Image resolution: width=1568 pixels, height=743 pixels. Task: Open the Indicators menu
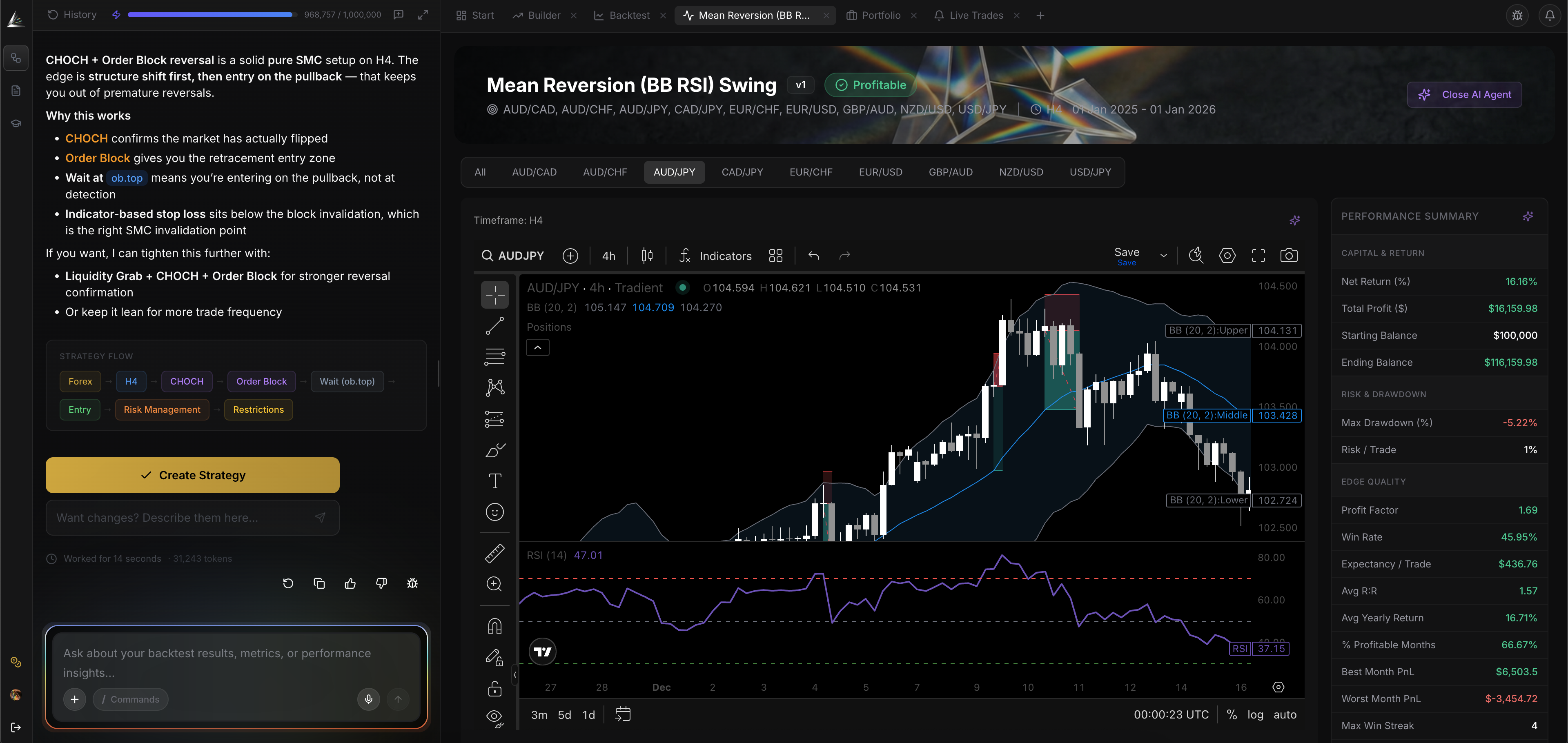(715, 256)
